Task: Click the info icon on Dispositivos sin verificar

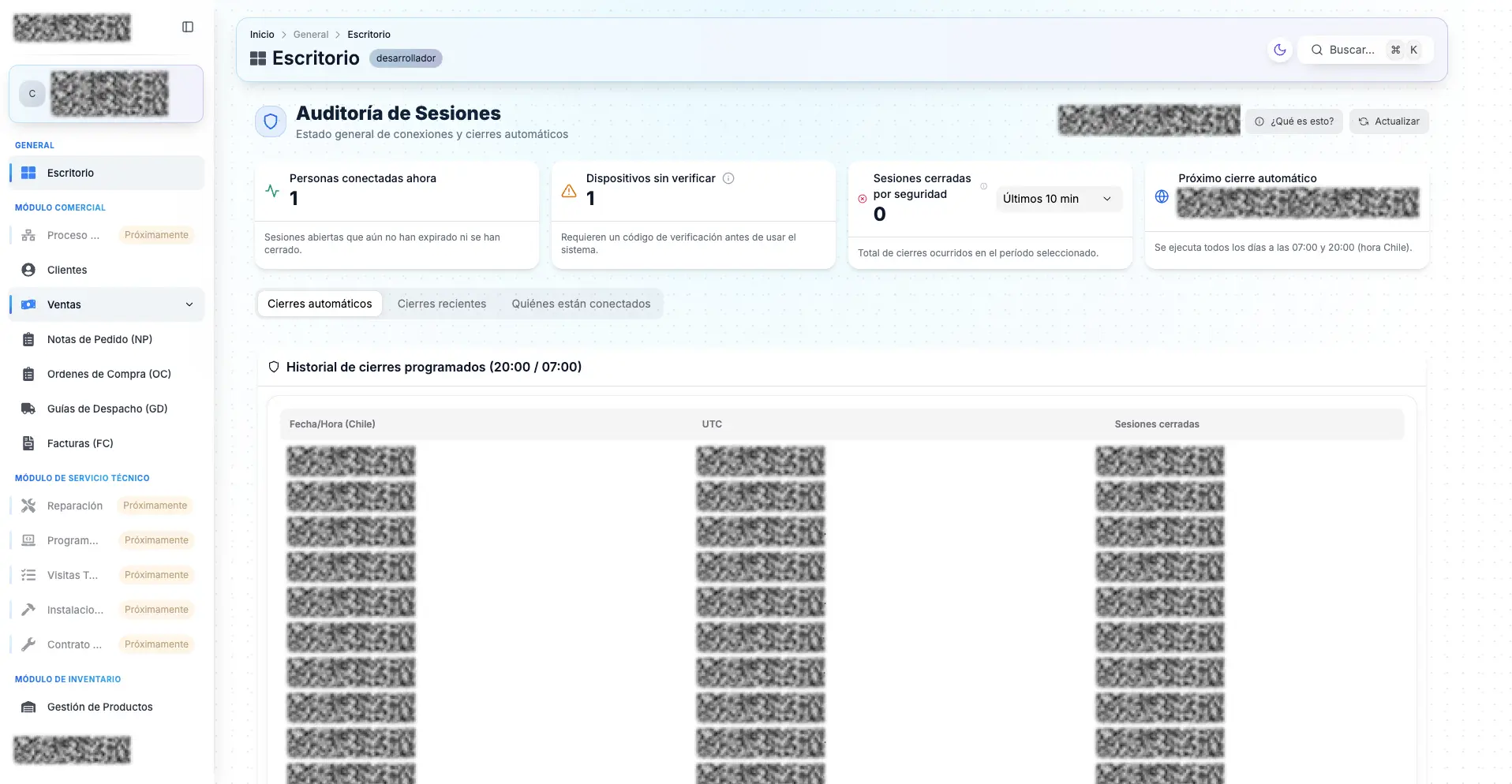Action: (x=728, y=178)
